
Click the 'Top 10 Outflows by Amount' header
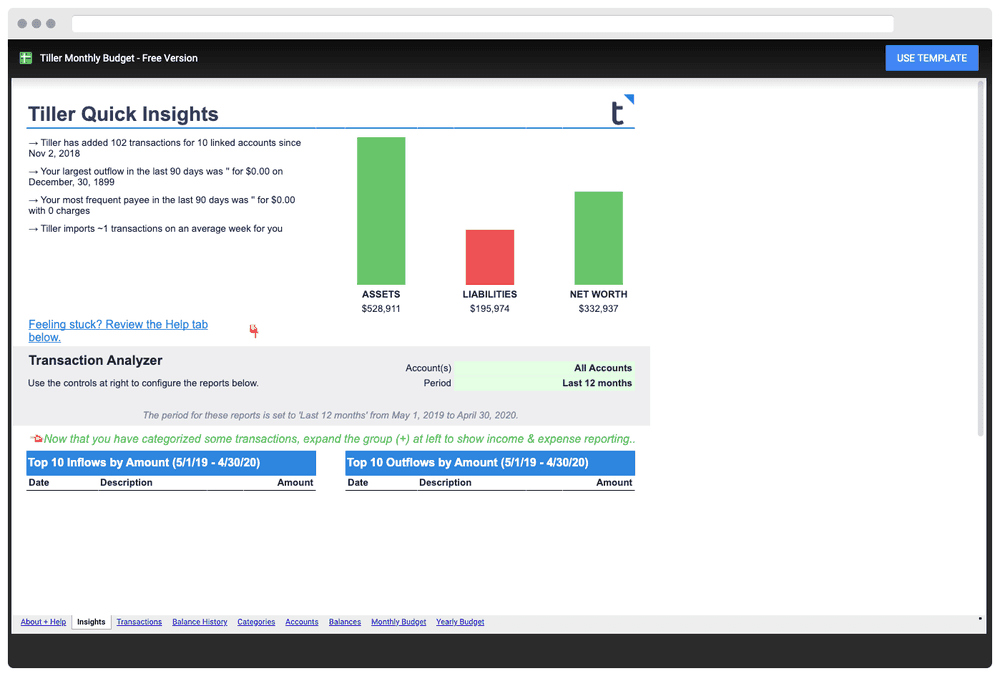point(490,463)
